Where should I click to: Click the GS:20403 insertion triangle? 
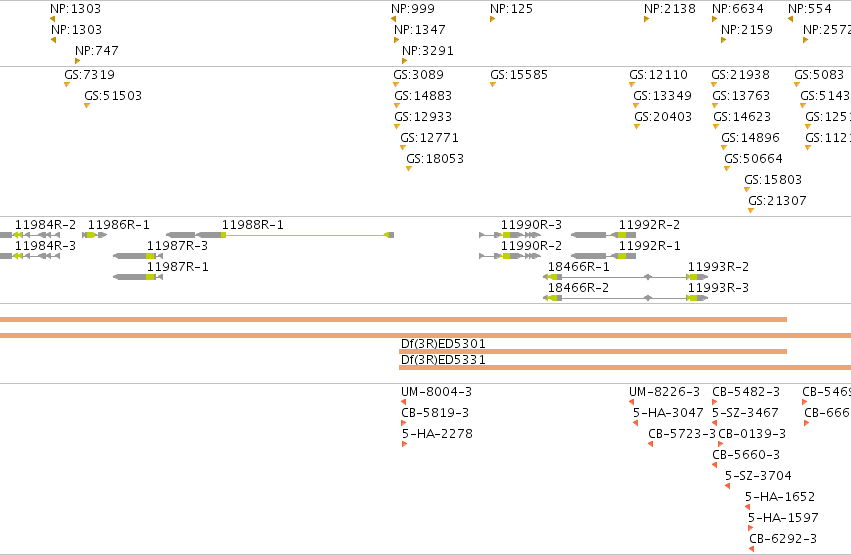(637, 127)
